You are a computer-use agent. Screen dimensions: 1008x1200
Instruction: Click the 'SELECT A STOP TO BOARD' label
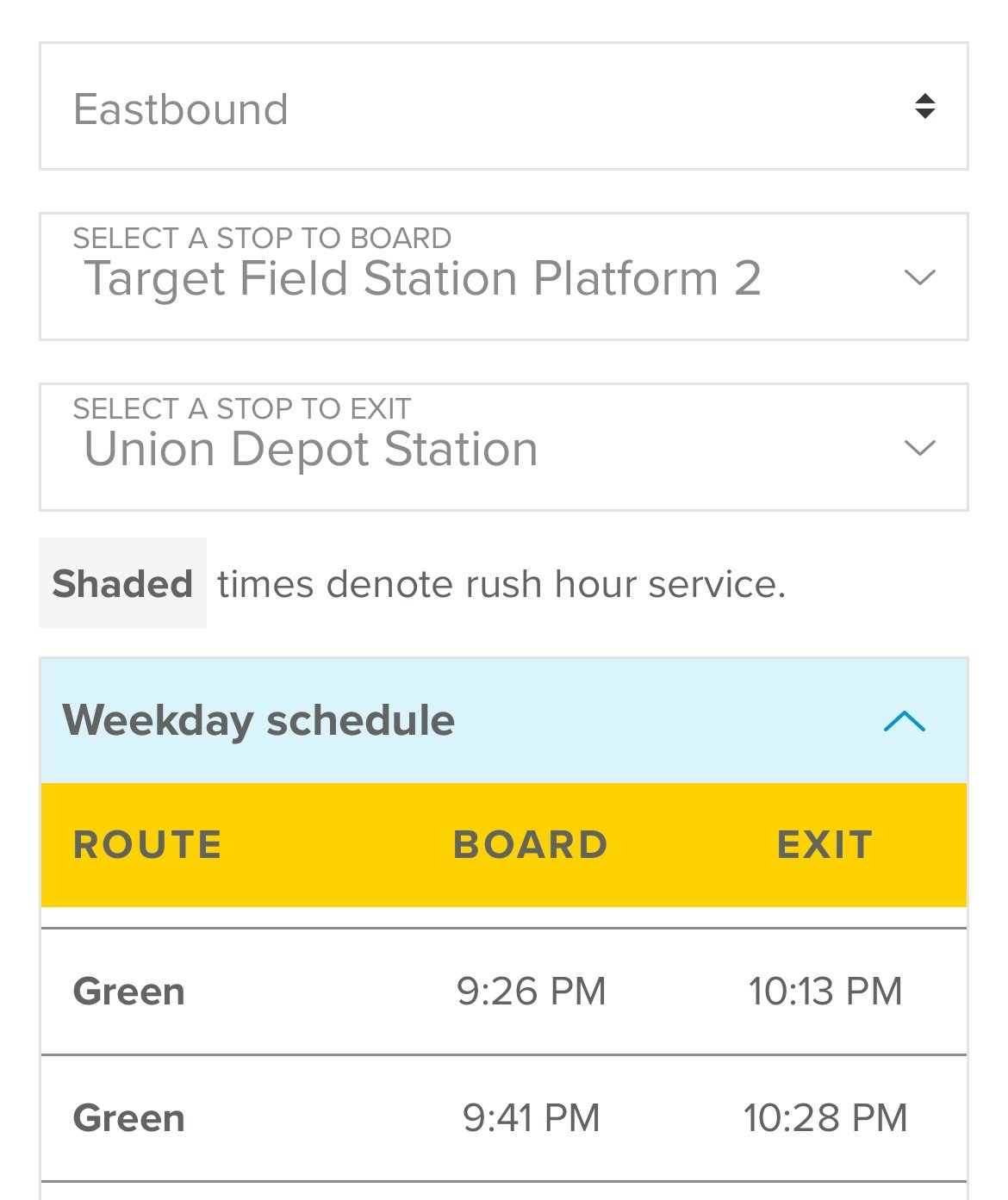pos(262,238)
